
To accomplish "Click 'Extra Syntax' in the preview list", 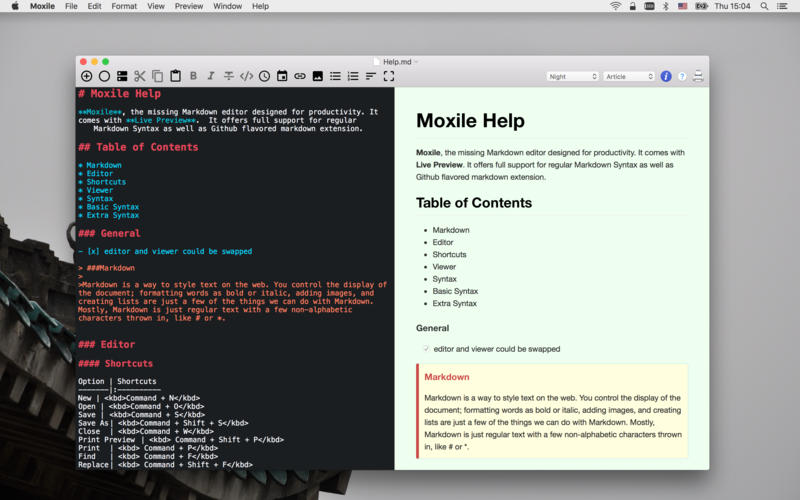I will (x=455, y=304).
